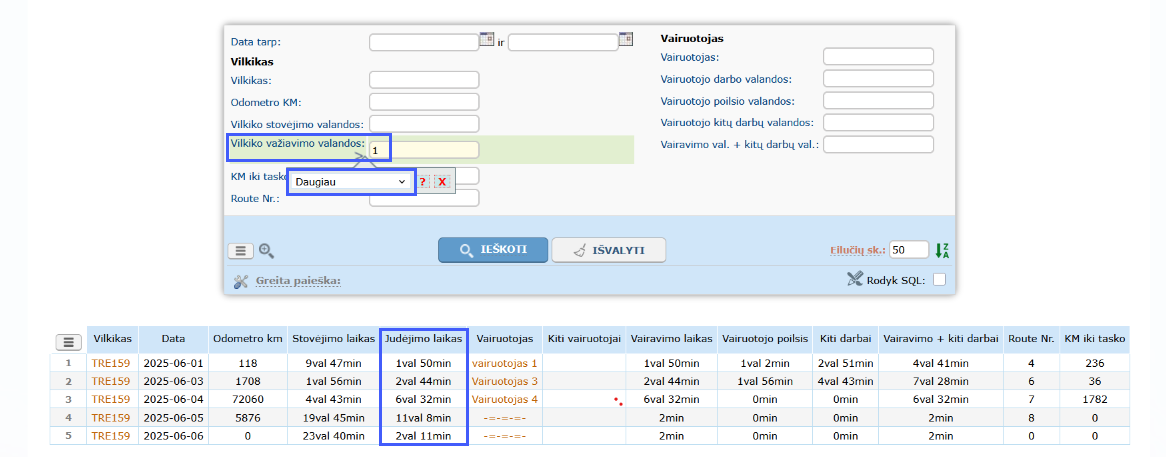Enable the Rodyk SQL checkbox
Screen dimensions: 1166x457
(x=940, y=279)
